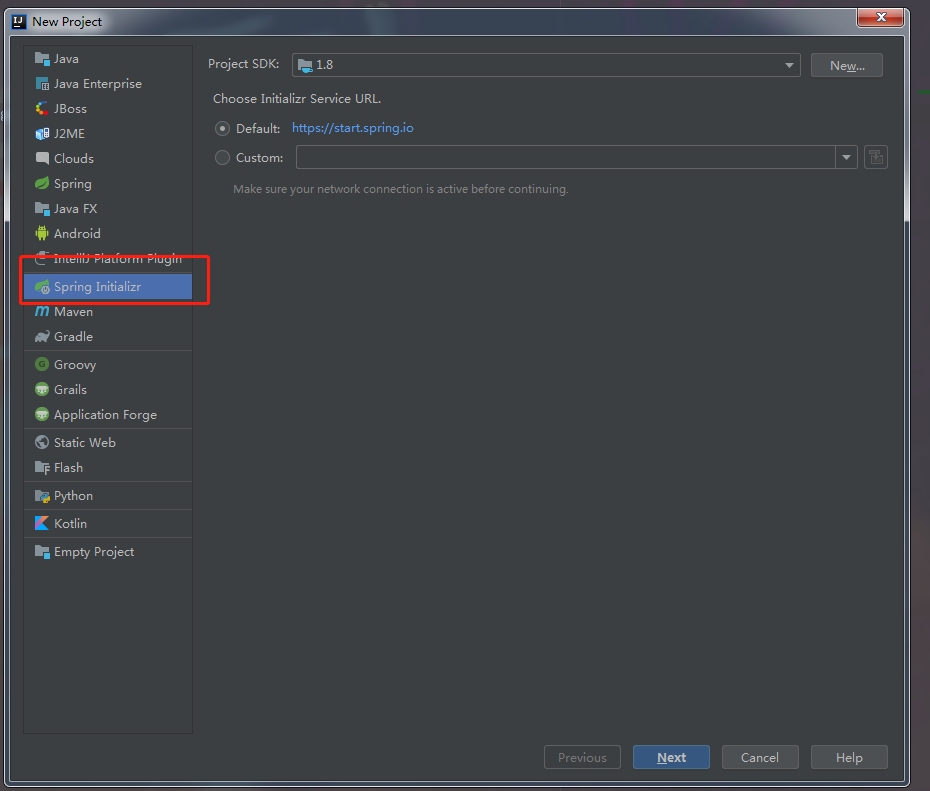Viewport: 930px width, 791px height.
Task: Click the Static Web globe icon
Action: [42, 442]
